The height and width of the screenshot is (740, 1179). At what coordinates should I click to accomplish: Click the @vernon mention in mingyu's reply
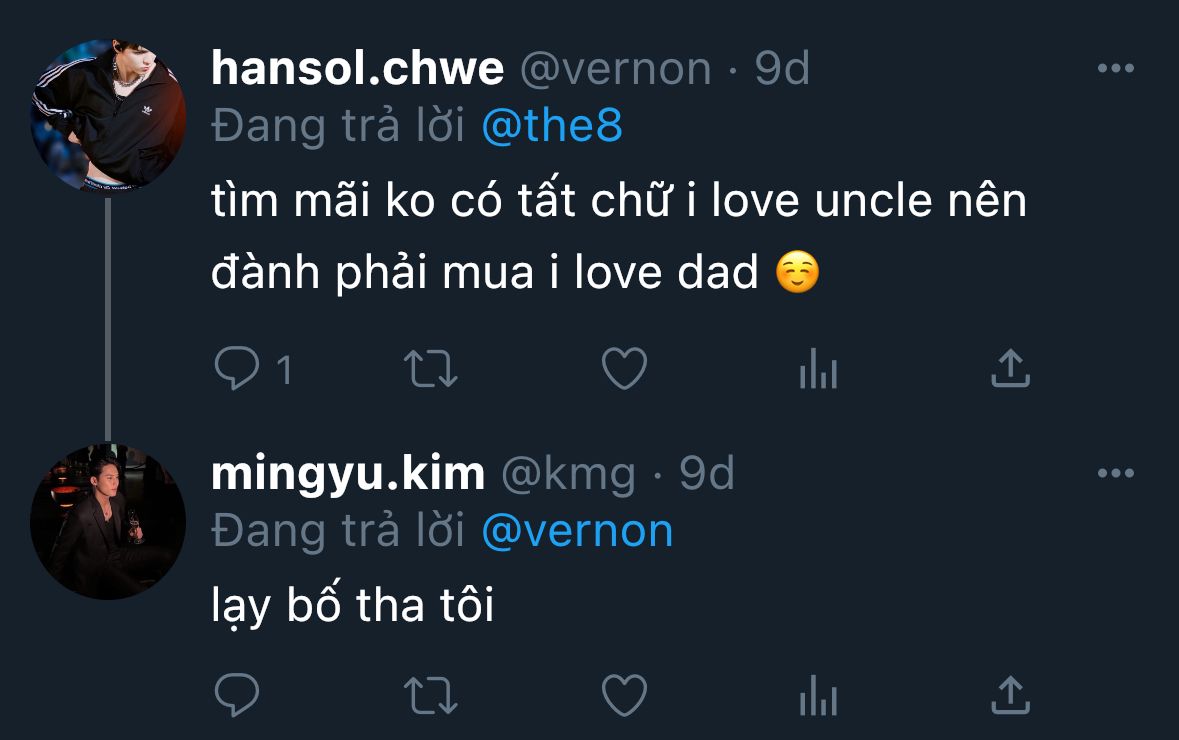pos(577,530)
